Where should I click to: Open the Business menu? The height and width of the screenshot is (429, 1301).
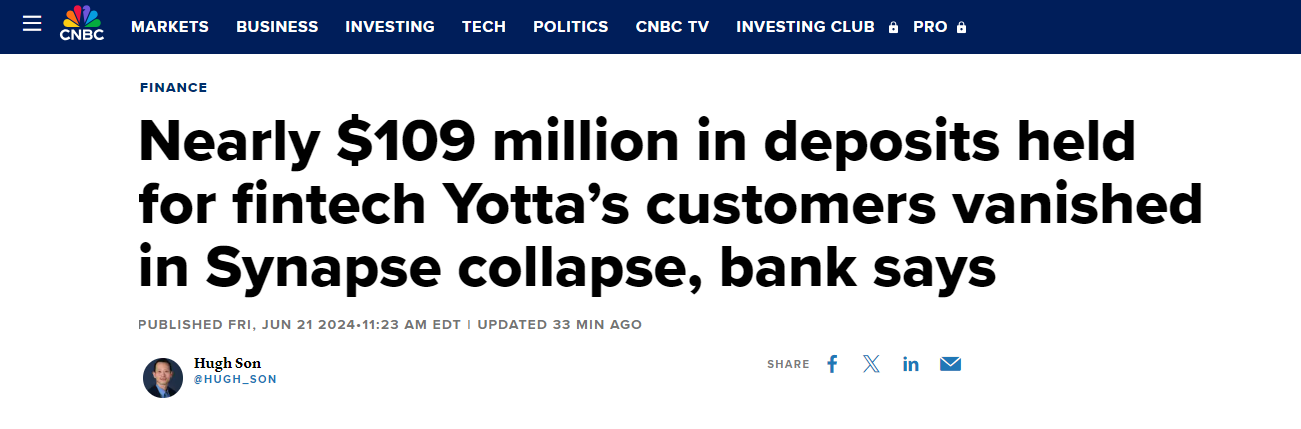coord(277,27)
